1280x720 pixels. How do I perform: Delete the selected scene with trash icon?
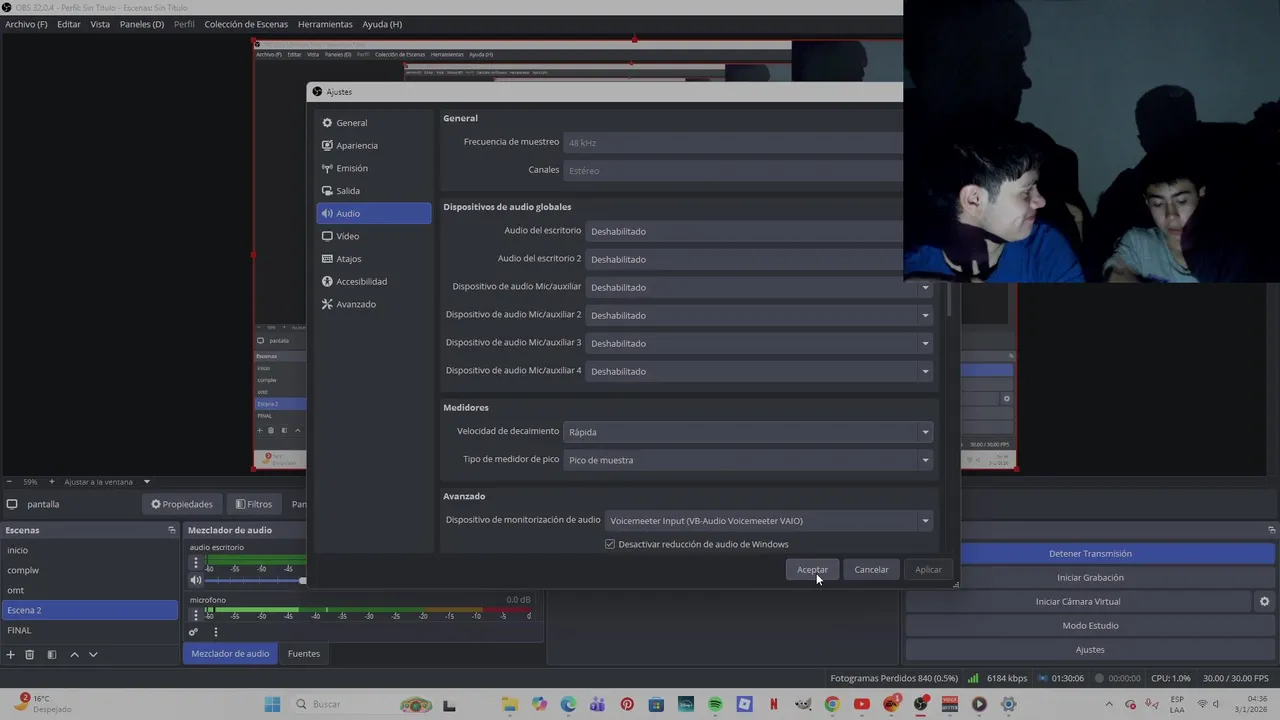[x=30, y=654]
